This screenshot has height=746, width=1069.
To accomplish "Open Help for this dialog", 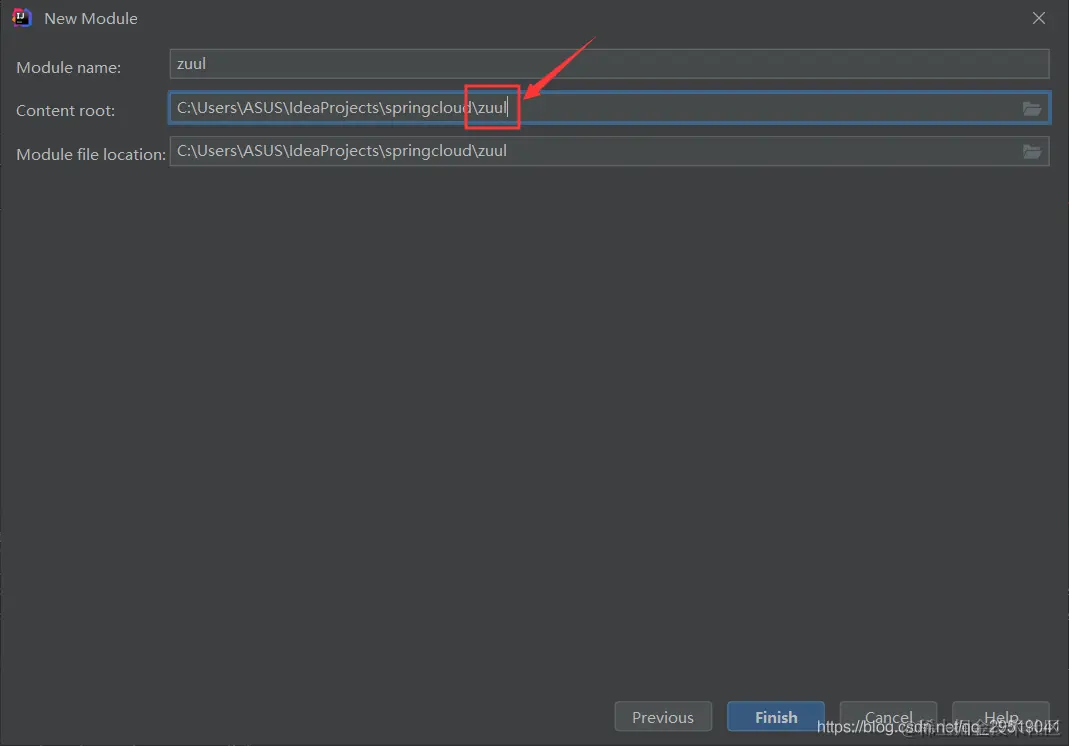I will [x=1001, y=717].
